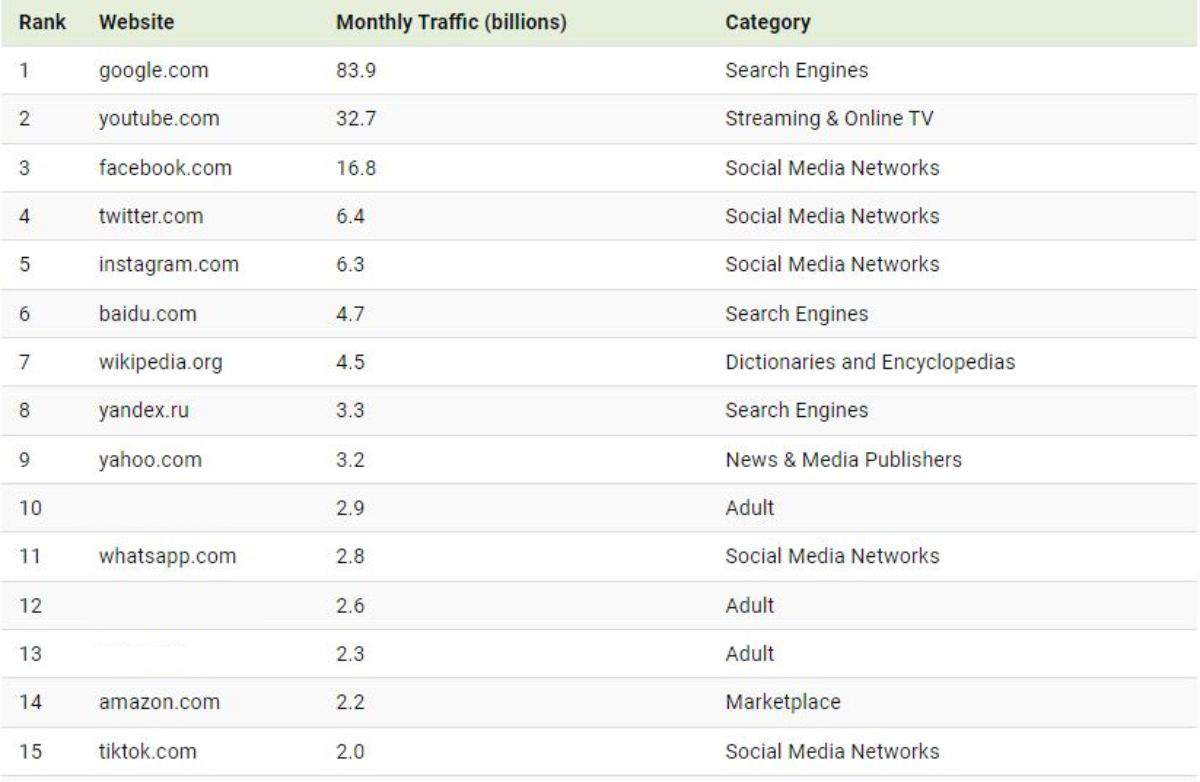Click the google.com website entry

point(153,71)
